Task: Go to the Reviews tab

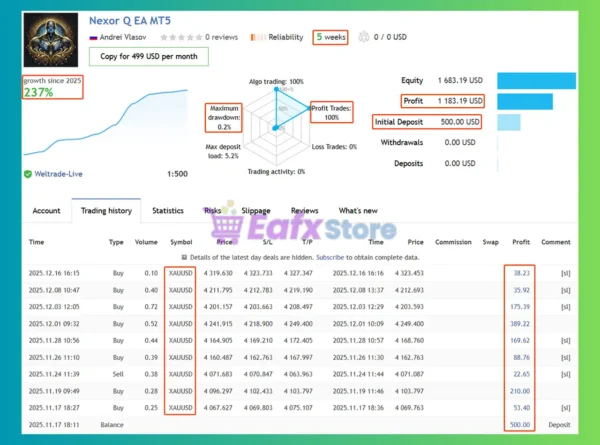Action: click(x=304, y=211)
